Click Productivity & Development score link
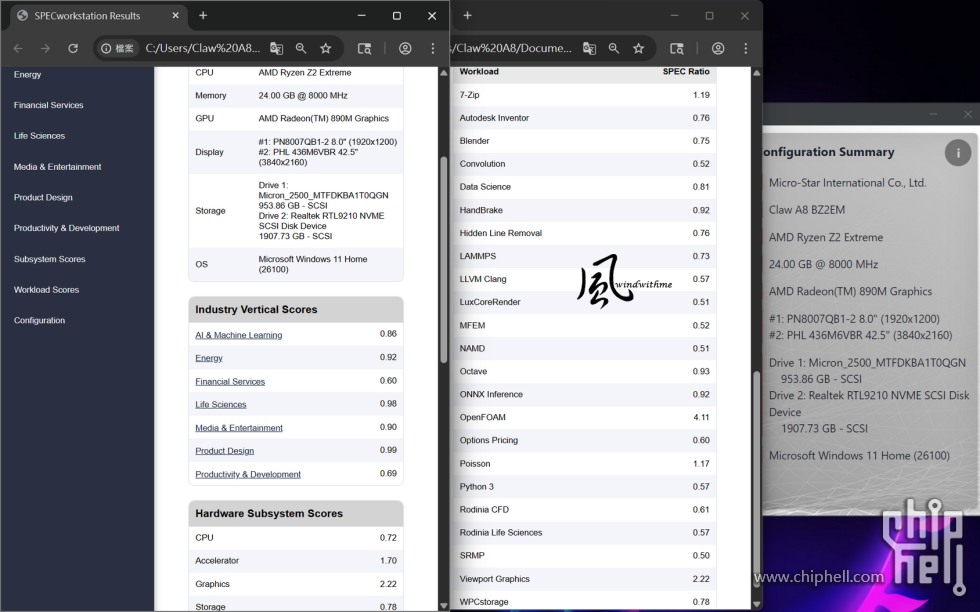Screen dimensions: 980x612 point(247,474)
